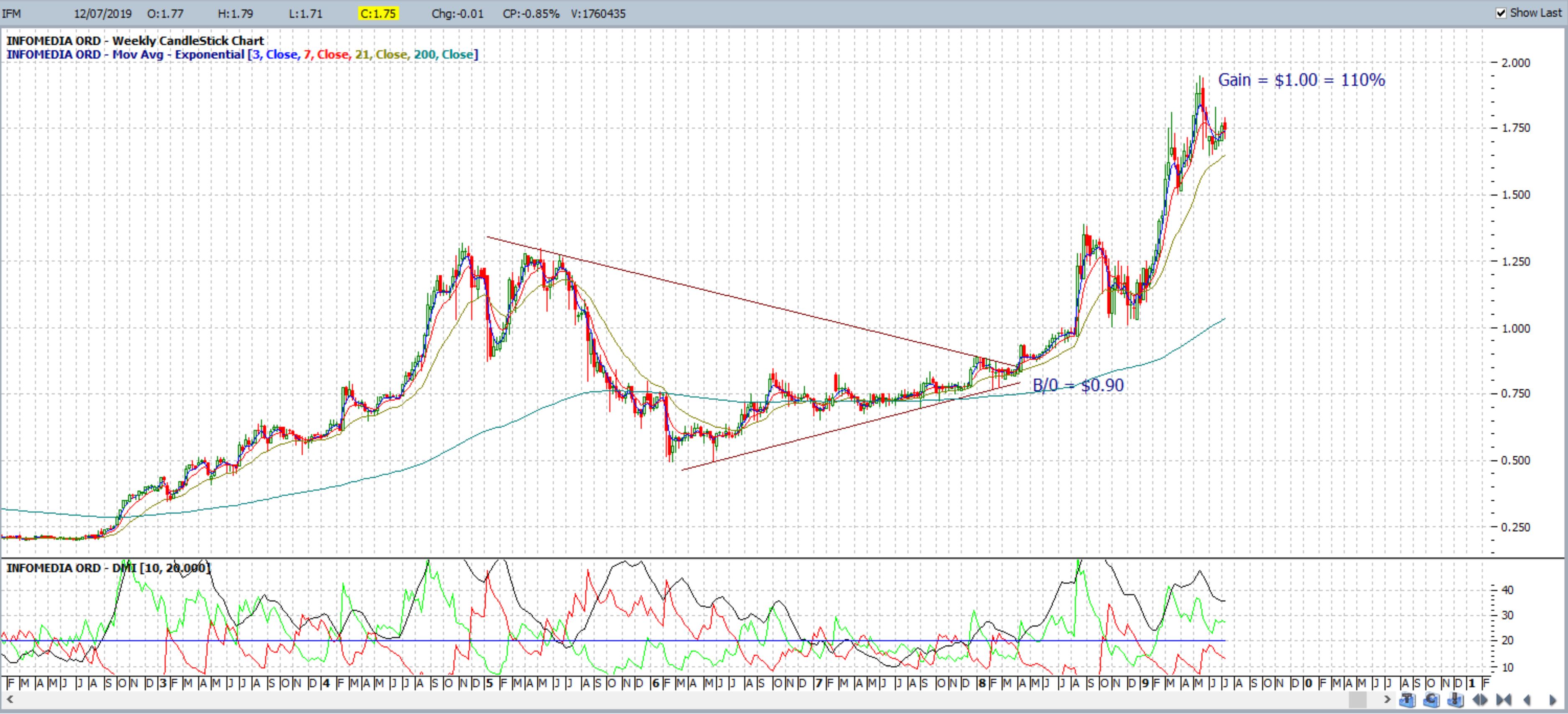Toggle the Show Last checkbox
Image resolution: width=1568 pixels, height=714 pixels.
[x=1501, y=13]
